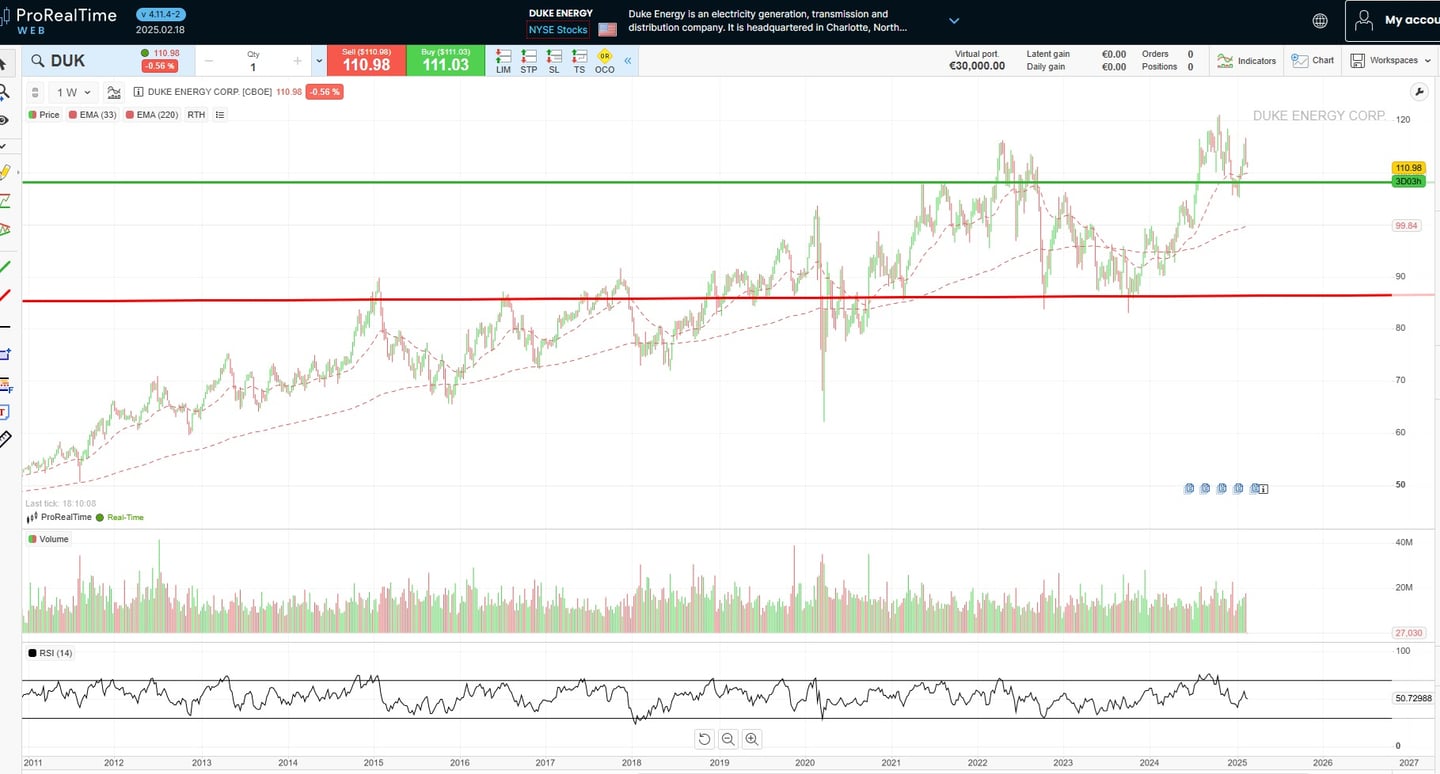Select the STP stop order icon
This screenshot has height=774, width=1440.
pyautogui.click(x=529, y=60)
